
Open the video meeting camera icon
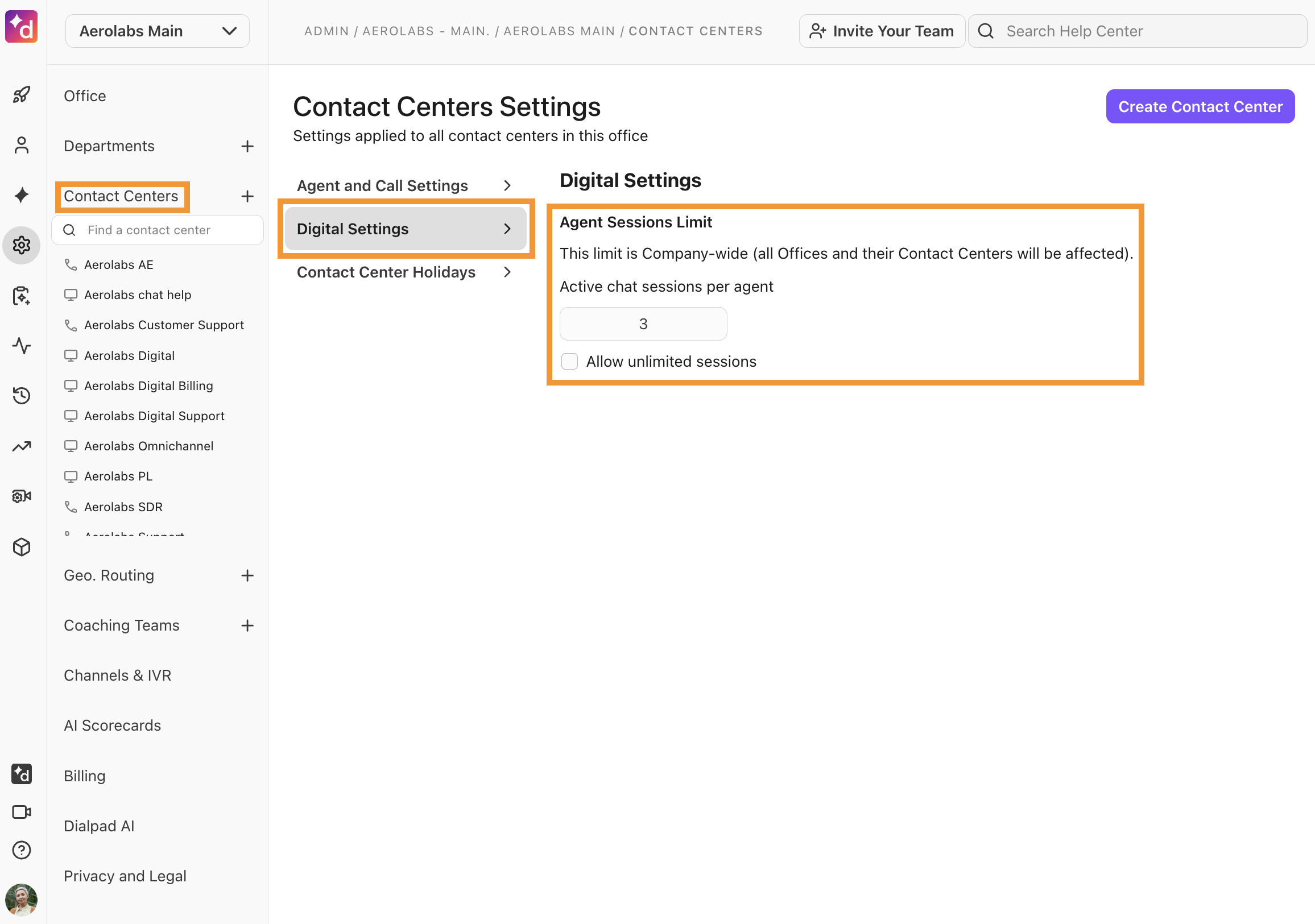click(21, 812)
